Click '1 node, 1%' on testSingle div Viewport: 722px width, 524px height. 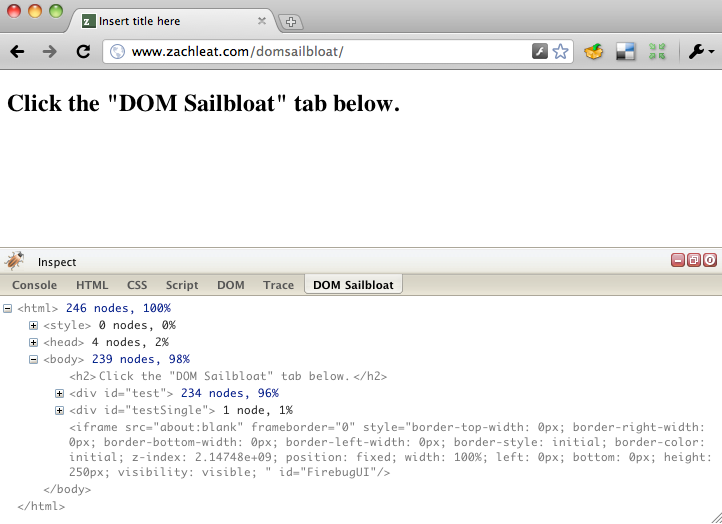258,410
